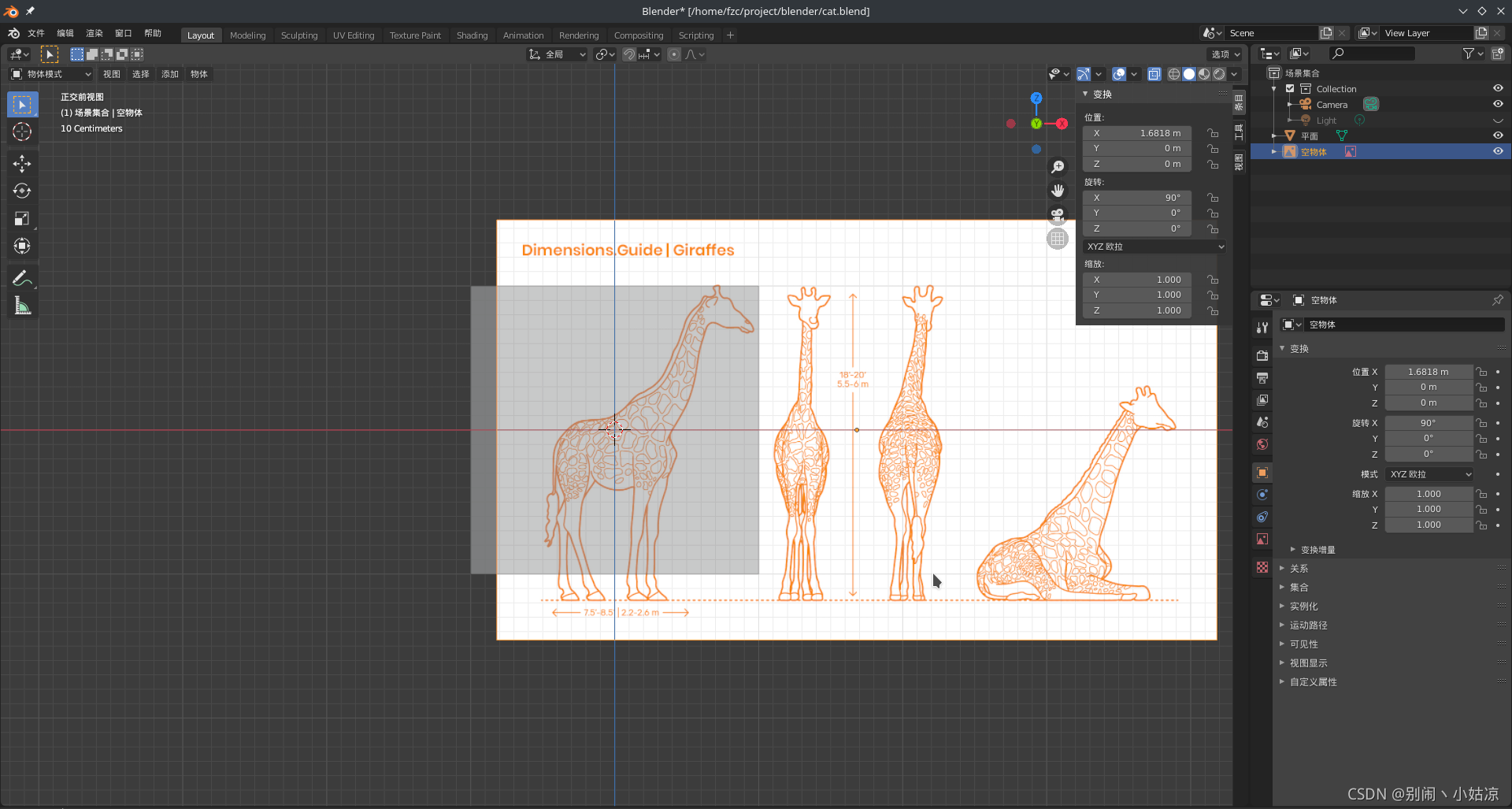Click the 位置 X value field in sidebar

(1137, 133)
